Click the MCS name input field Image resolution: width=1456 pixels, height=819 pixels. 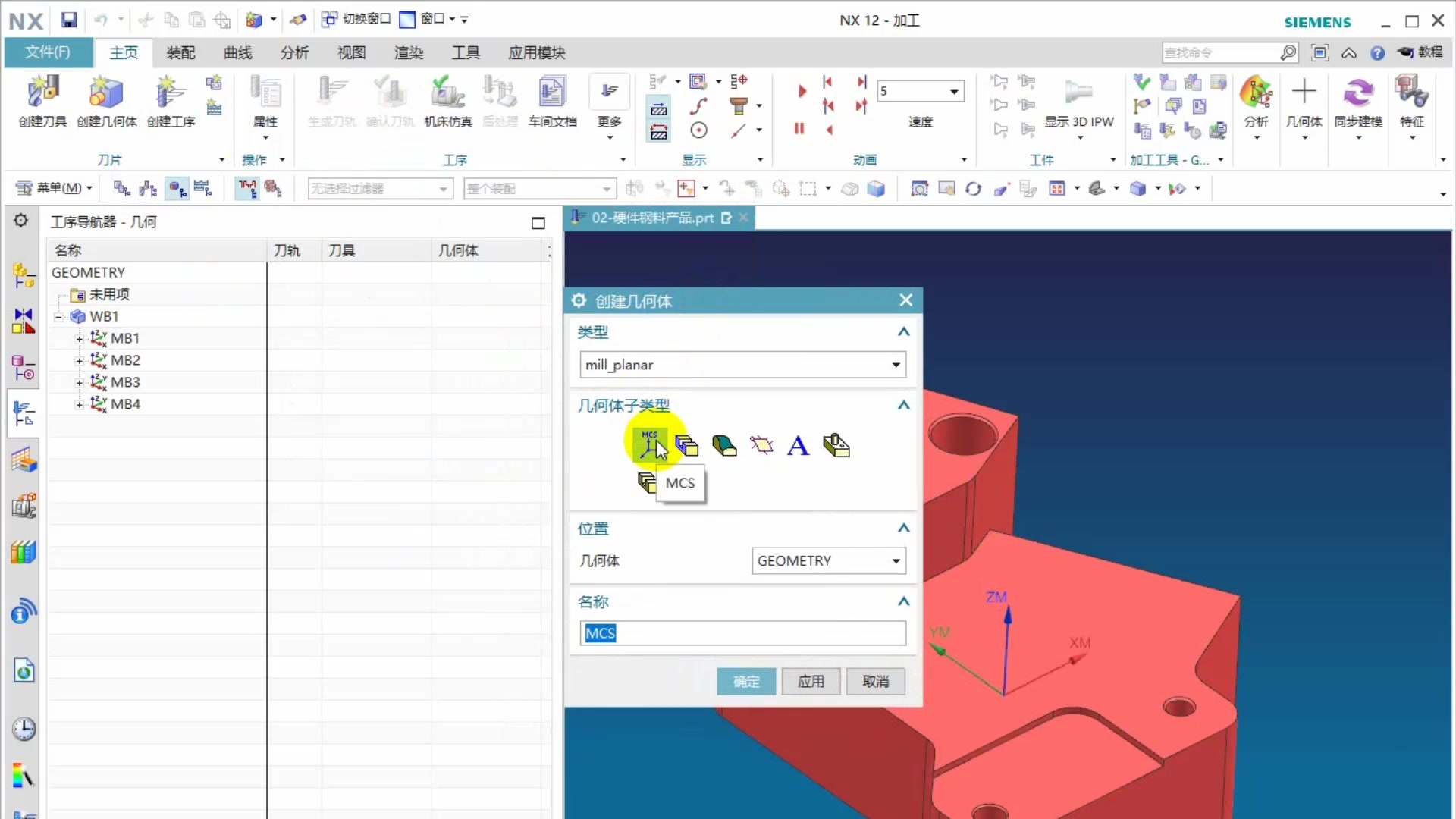(x=743, y=633)
